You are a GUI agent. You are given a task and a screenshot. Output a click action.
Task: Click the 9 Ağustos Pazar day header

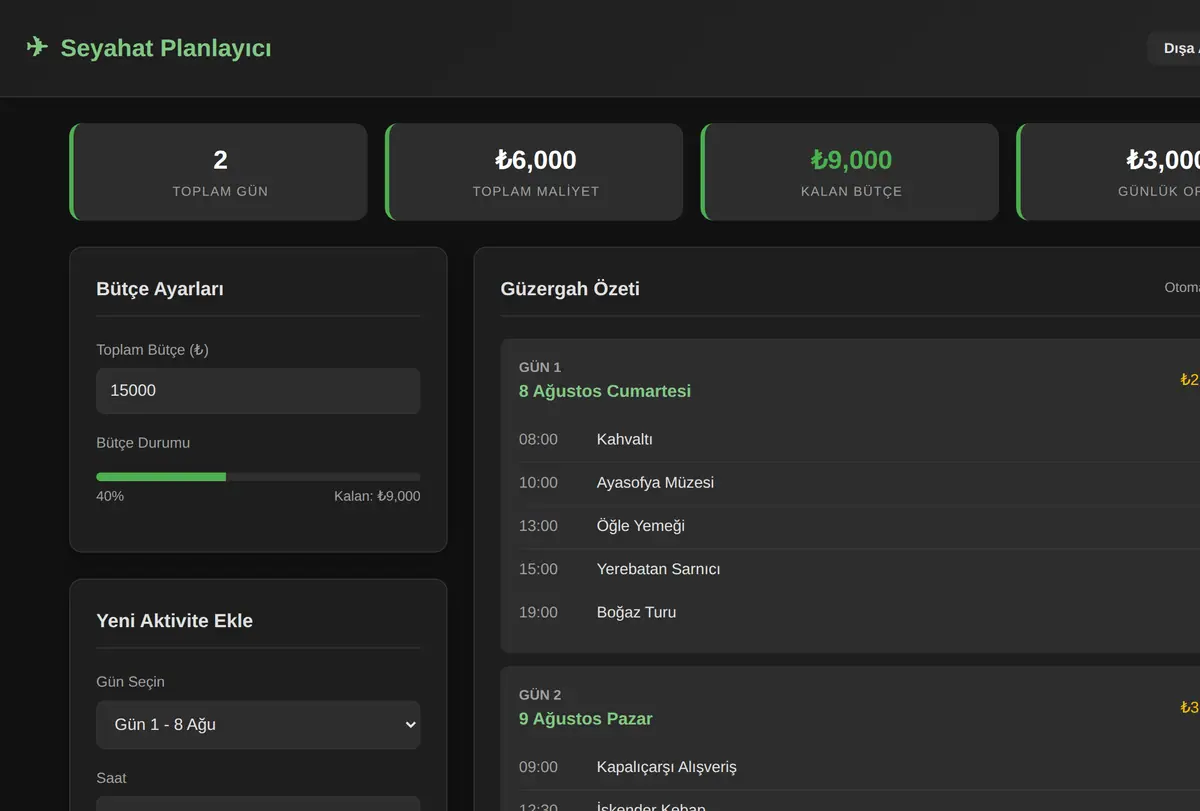[586, 719]
